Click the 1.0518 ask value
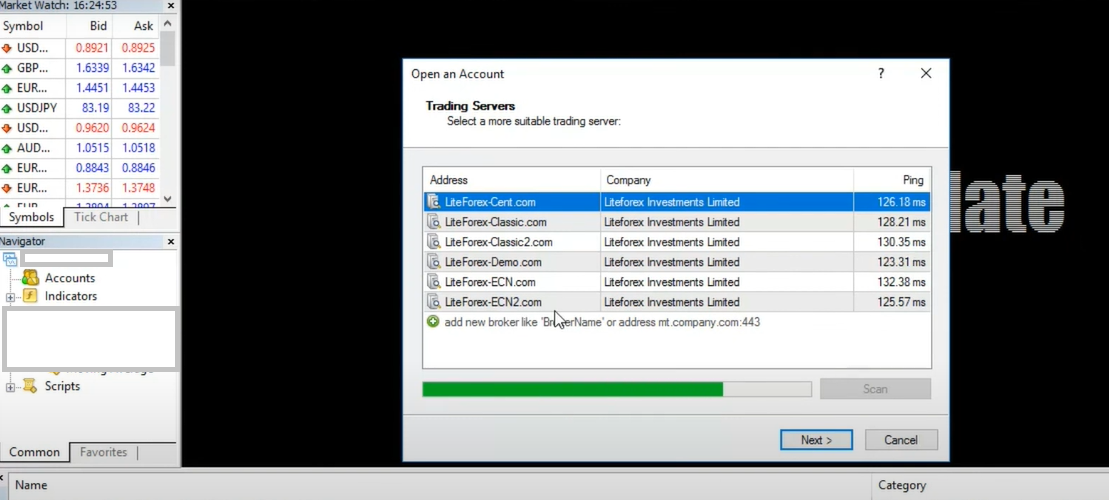The width and height of the screenshot is (1109, 500). [138, 149]
